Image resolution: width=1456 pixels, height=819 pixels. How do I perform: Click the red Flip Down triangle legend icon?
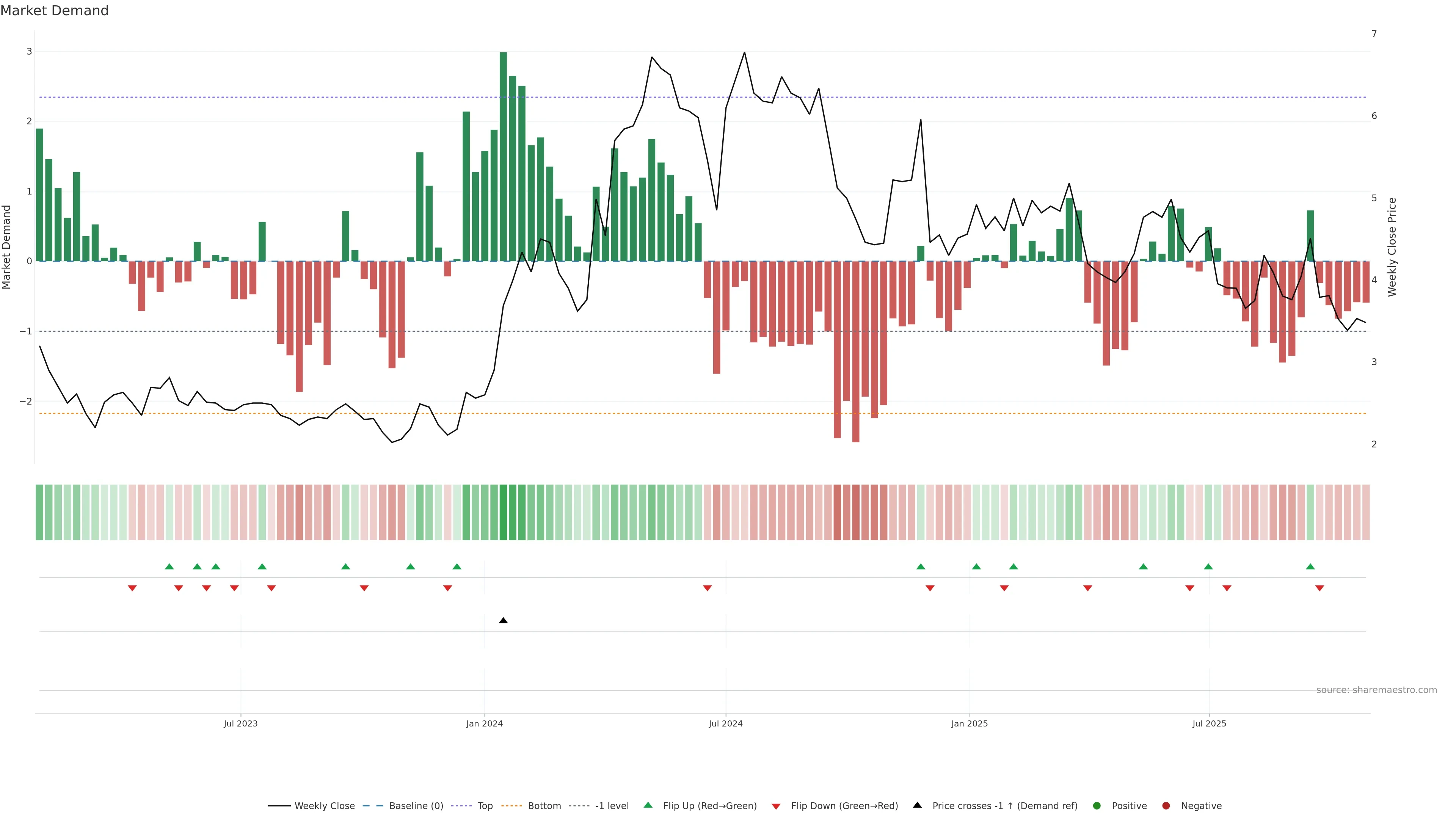pos(775,806)
